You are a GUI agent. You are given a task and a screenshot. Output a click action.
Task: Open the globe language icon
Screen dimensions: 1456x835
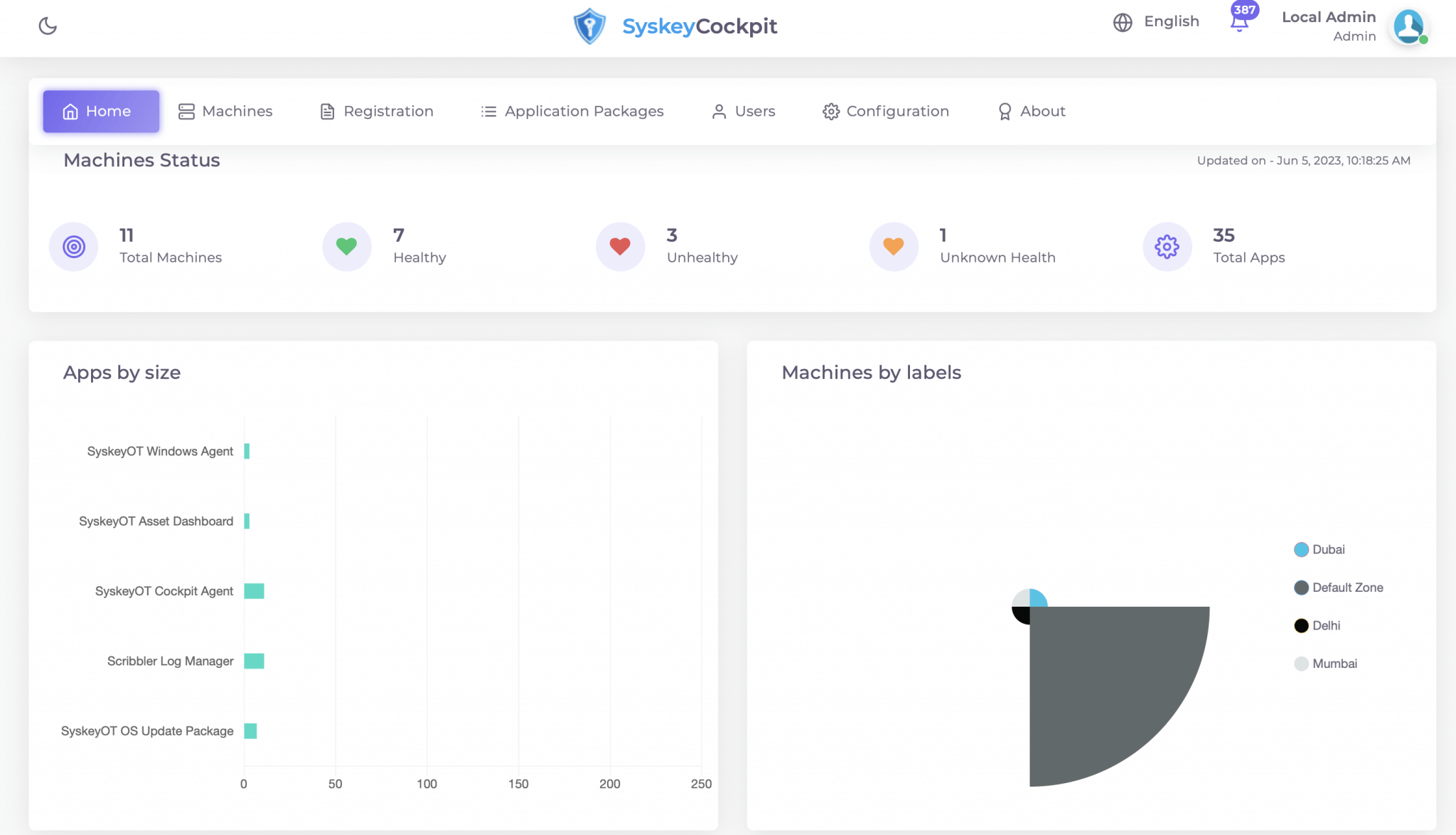tap(1123, 23)
